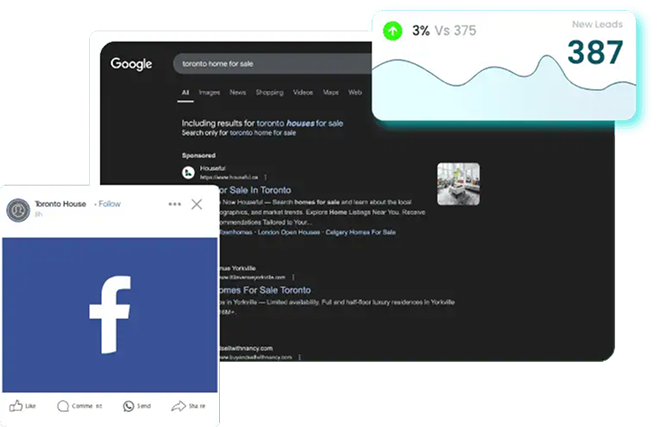Click the Sponsored label
Image resolution: width=657 pixels, height=427 pixels.
199,155
